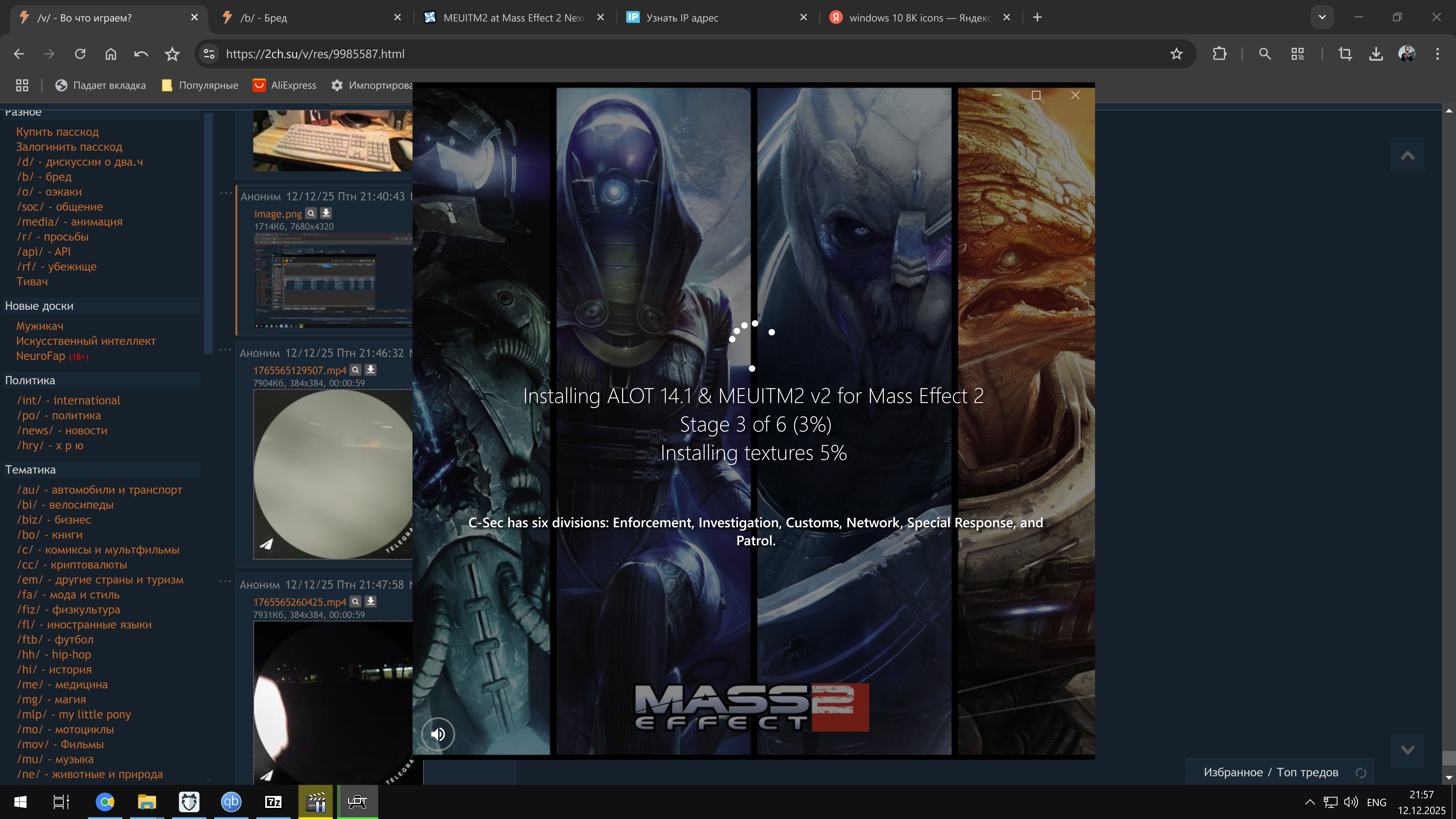The width and height of the screenshot is (1456, 819).
Task: Click the download icon beside image.png
Action: coord(326,213)
